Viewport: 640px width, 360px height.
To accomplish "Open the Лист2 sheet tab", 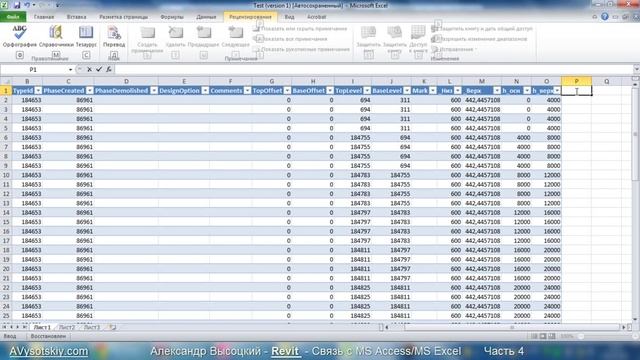I will tap(67, 327).
